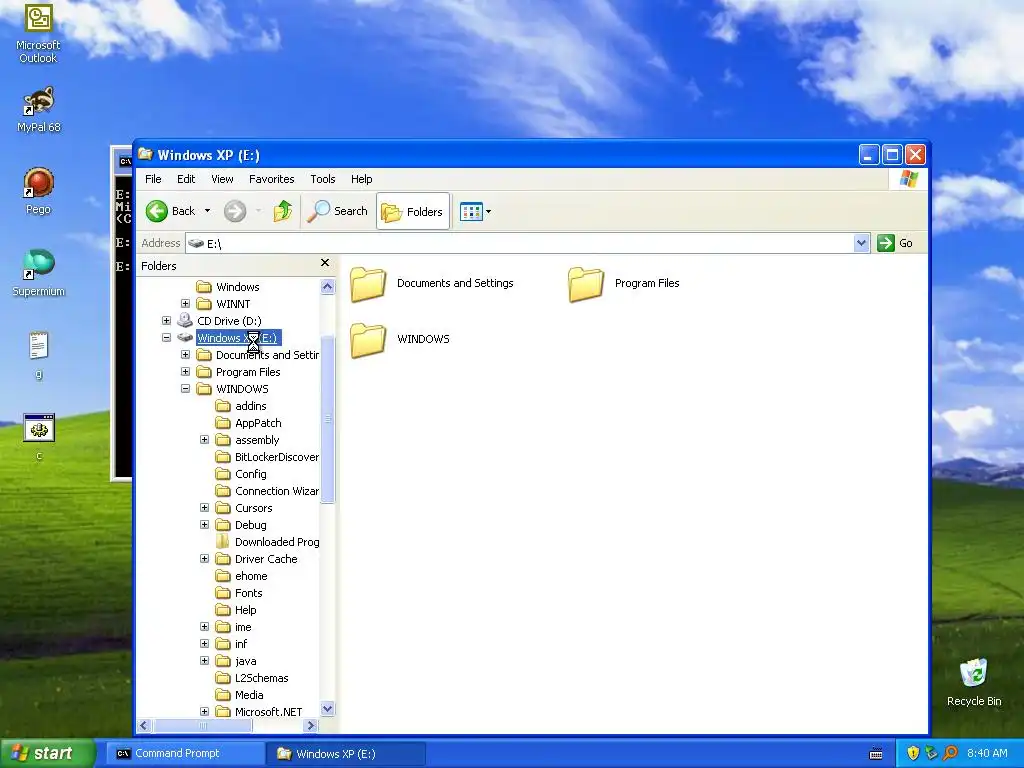The image size is (1024, 768).
Task: Switch to Command Prompt taskbar button
Action: pyautogui.click(x=185, y=753)
